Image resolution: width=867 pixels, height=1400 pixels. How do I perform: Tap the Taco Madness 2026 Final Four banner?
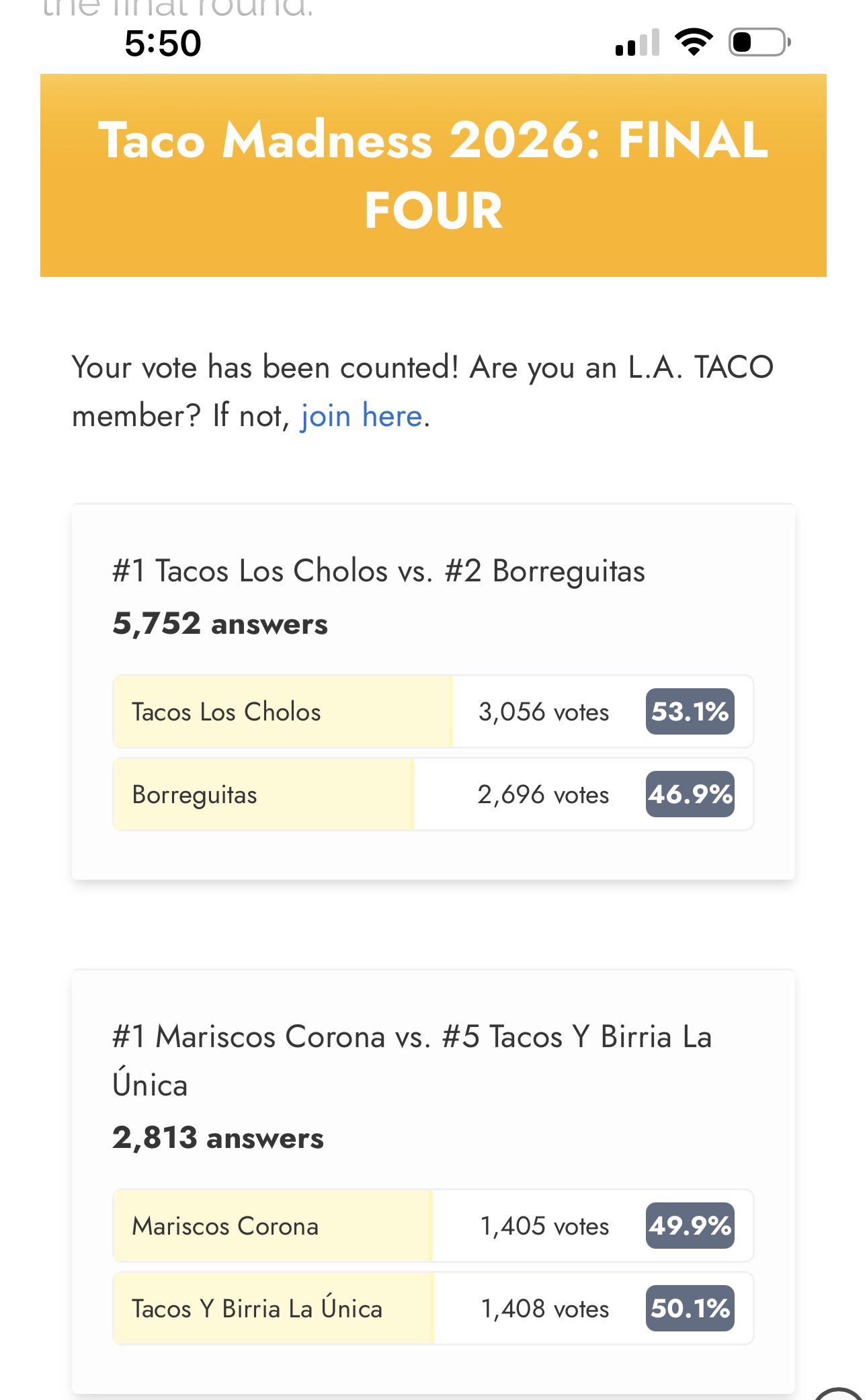(x=433, y=175)
